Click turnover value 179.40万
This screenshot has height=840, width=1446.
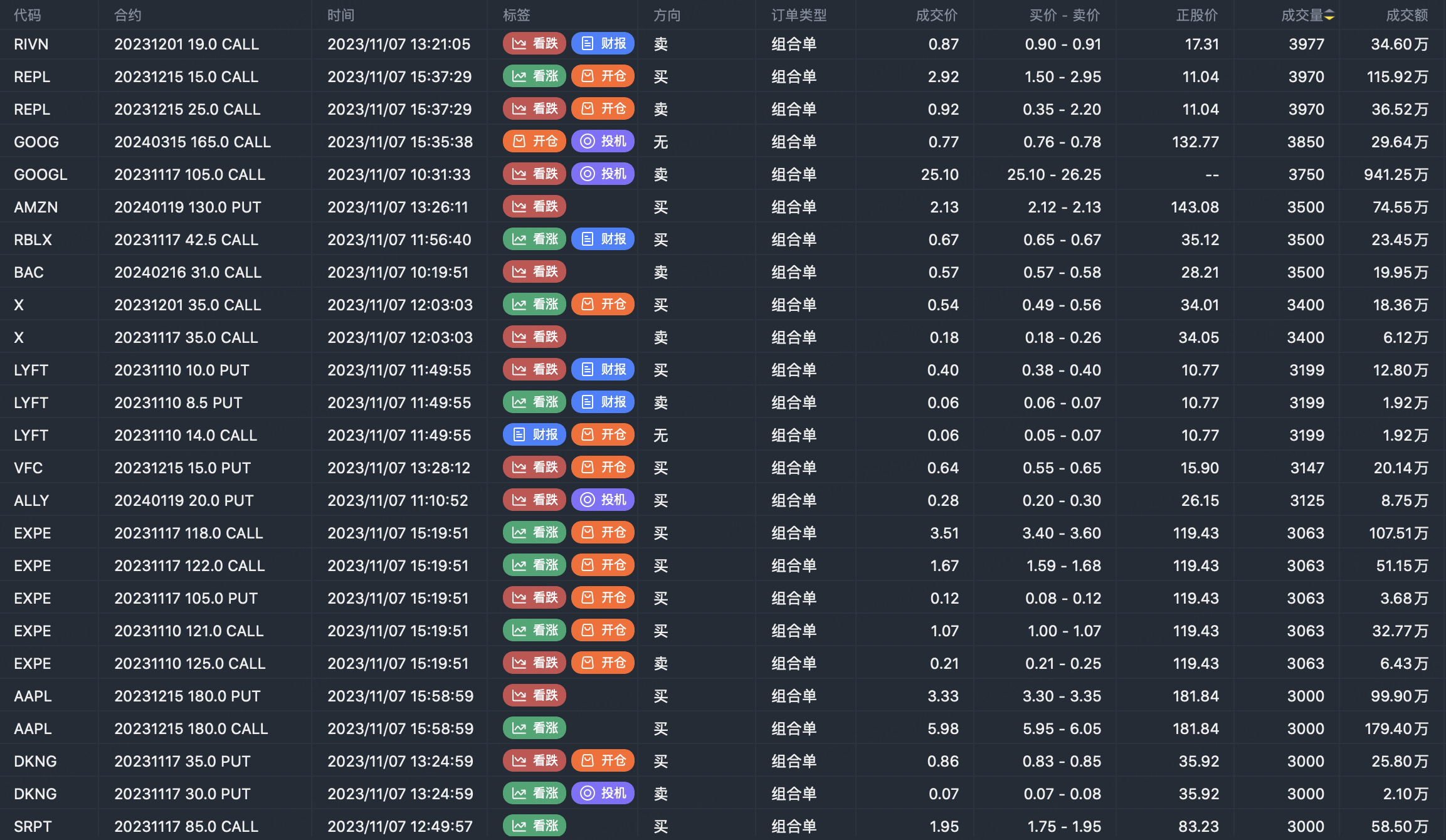pyautogui.click(x=1396, y=729)
